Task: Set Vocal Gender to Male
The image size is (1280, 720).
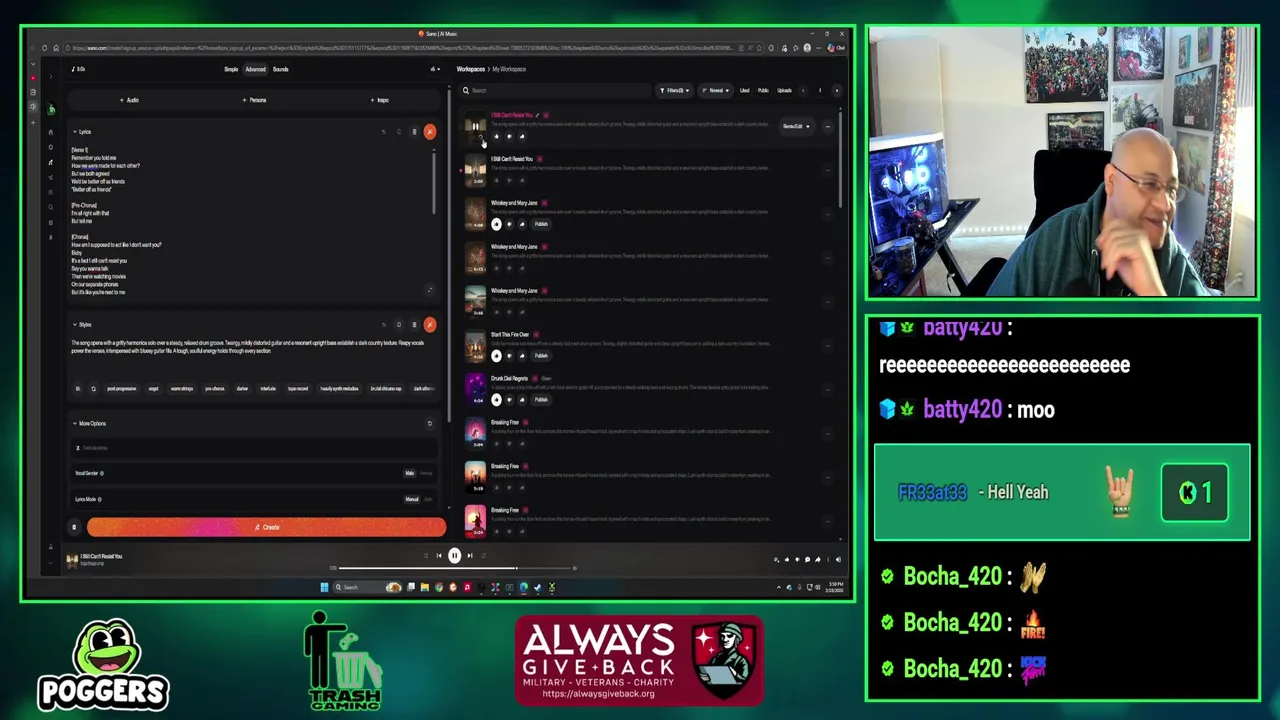Action: coord(409,473)
